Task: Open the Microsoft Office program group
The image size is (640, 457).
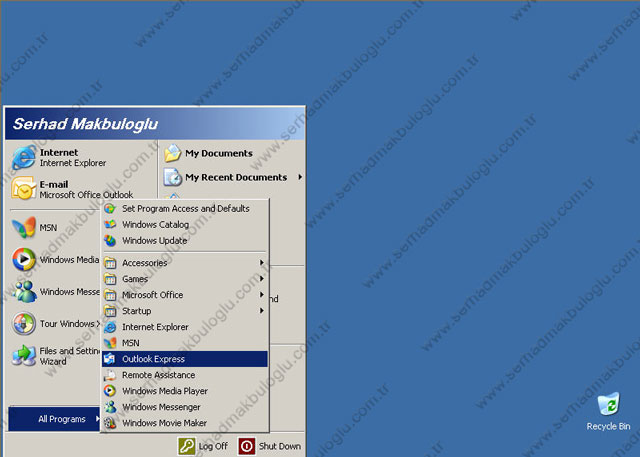Action: [x=185, y=295]
